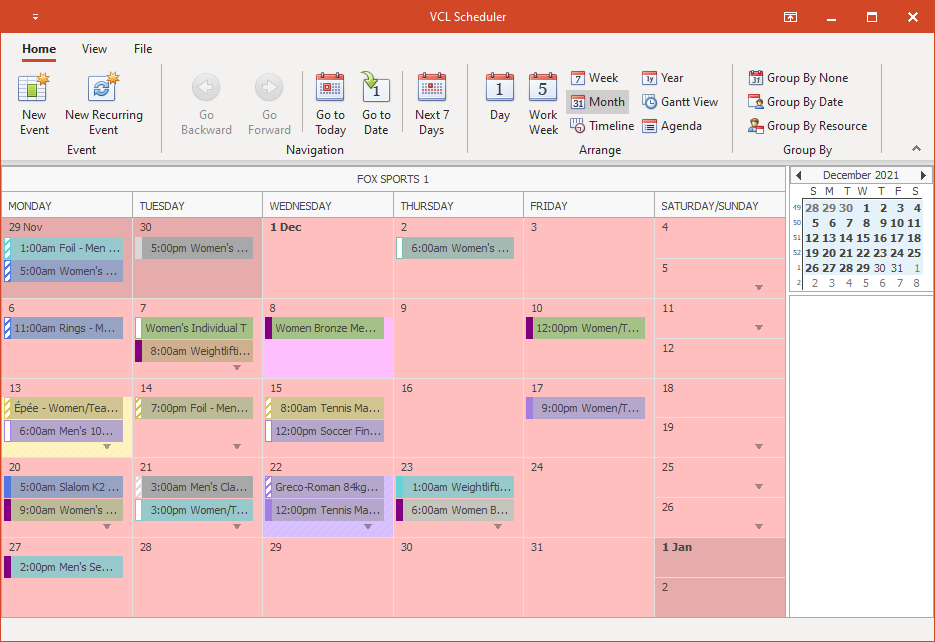Expand hidden events on December 14
This screenshot has height=642, width=935.
click(x=237, y=447)
